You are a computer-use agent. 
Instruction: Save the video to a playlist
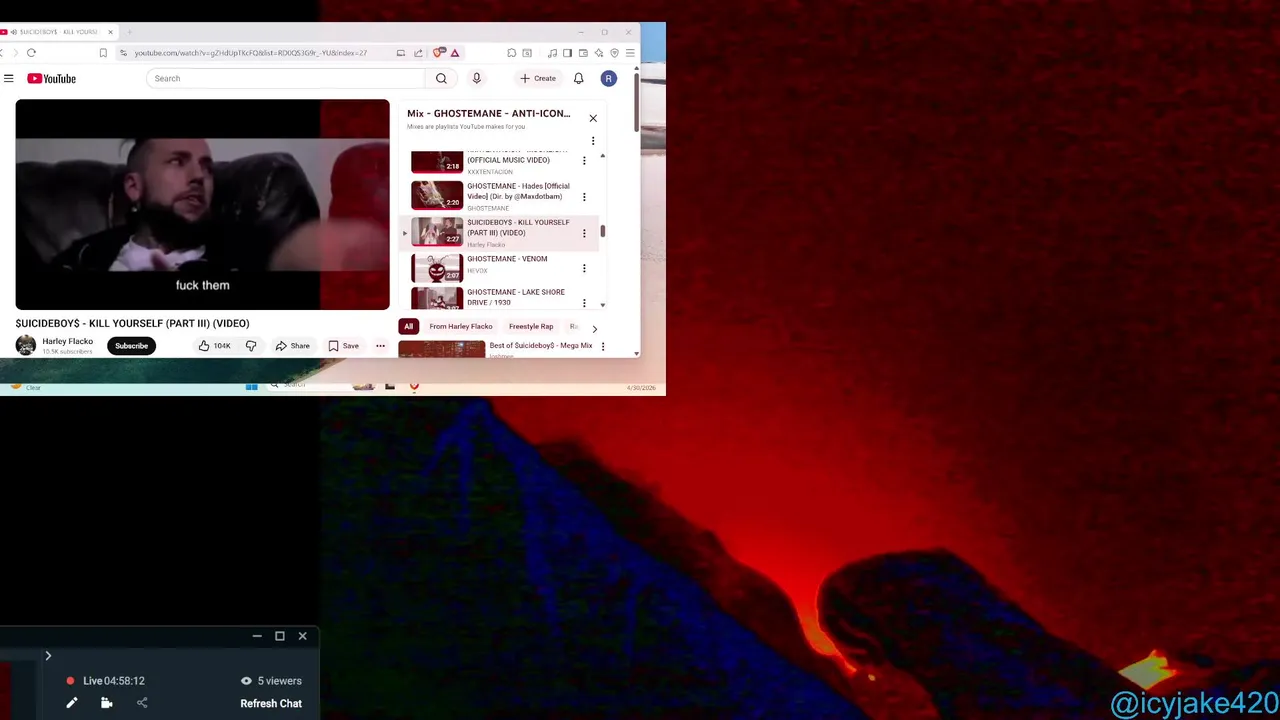pyautogui.click(x=344, y=346)
